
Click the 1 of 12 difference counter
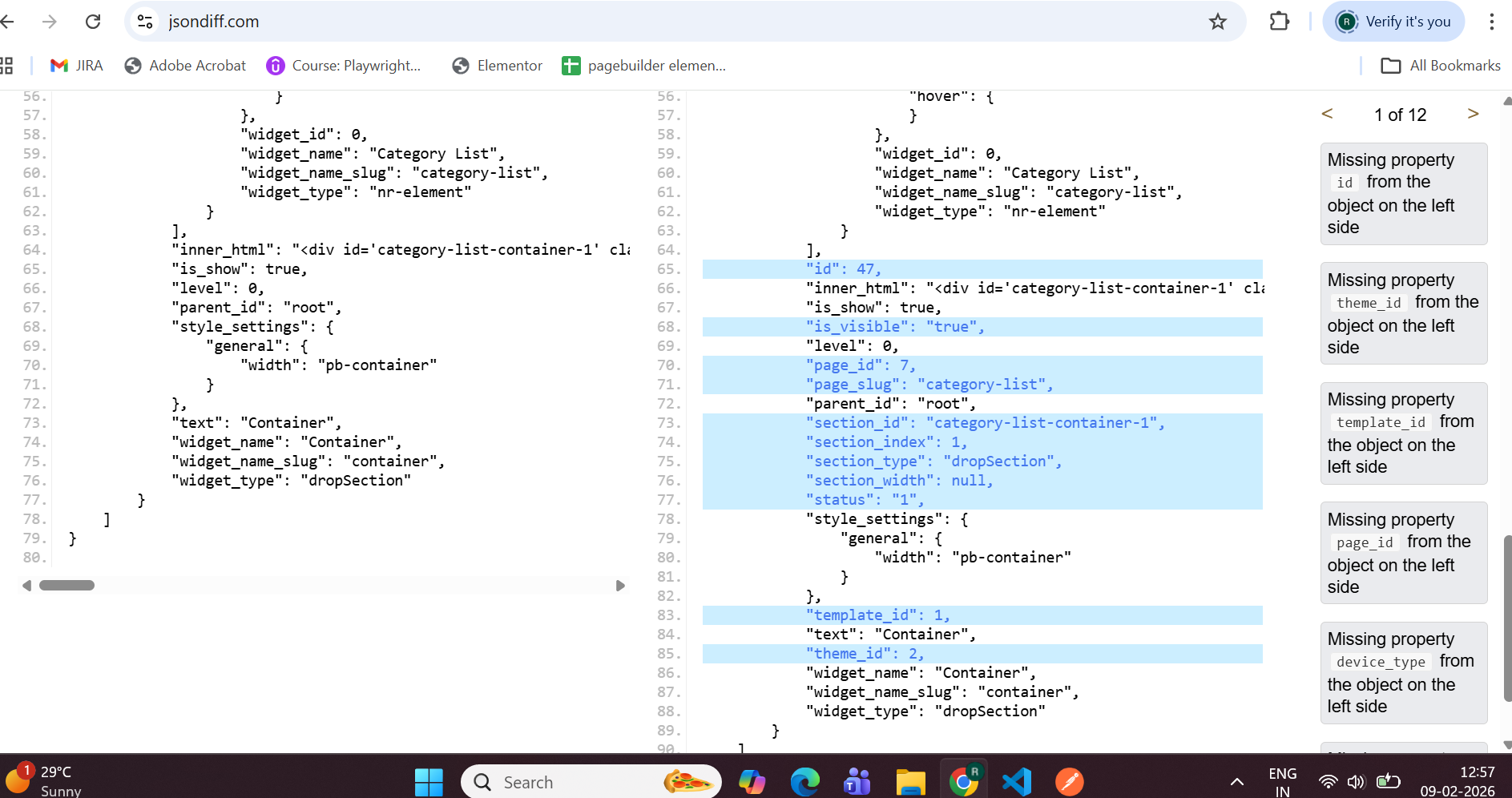[x=1400, y=115]
